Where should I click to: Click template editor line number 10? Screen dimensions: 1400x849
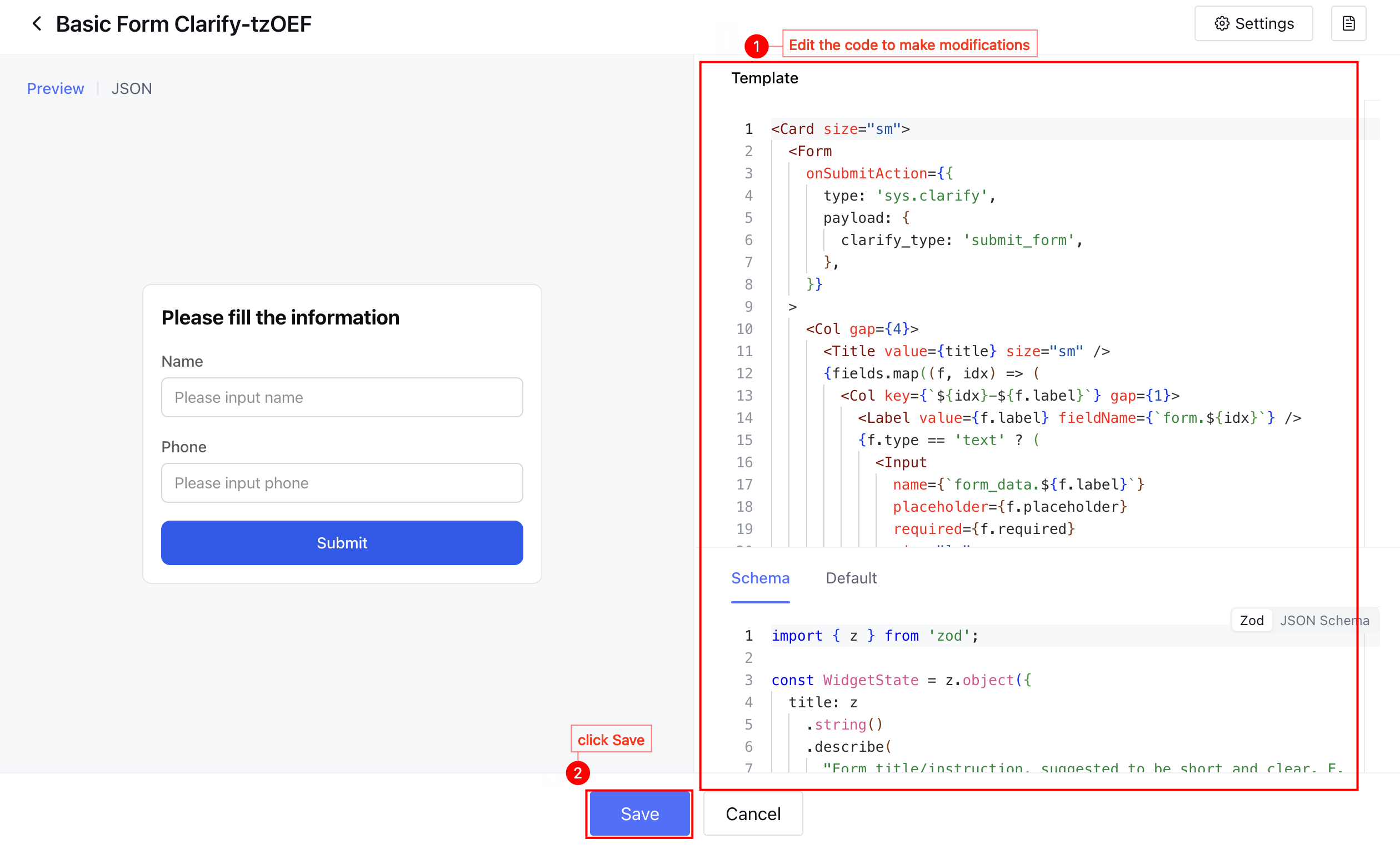click(744, 329)
